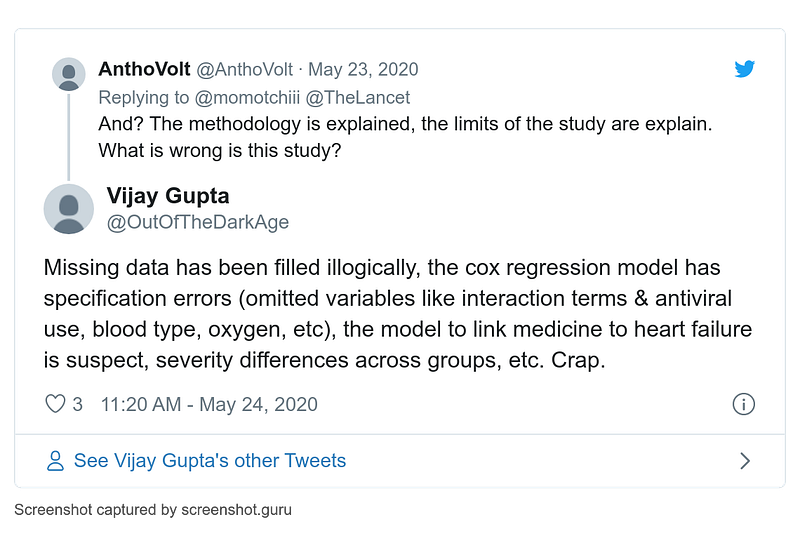Click the blurred caption below the tweet card
The width and height of the screenshot is (800, 533).
152,509
